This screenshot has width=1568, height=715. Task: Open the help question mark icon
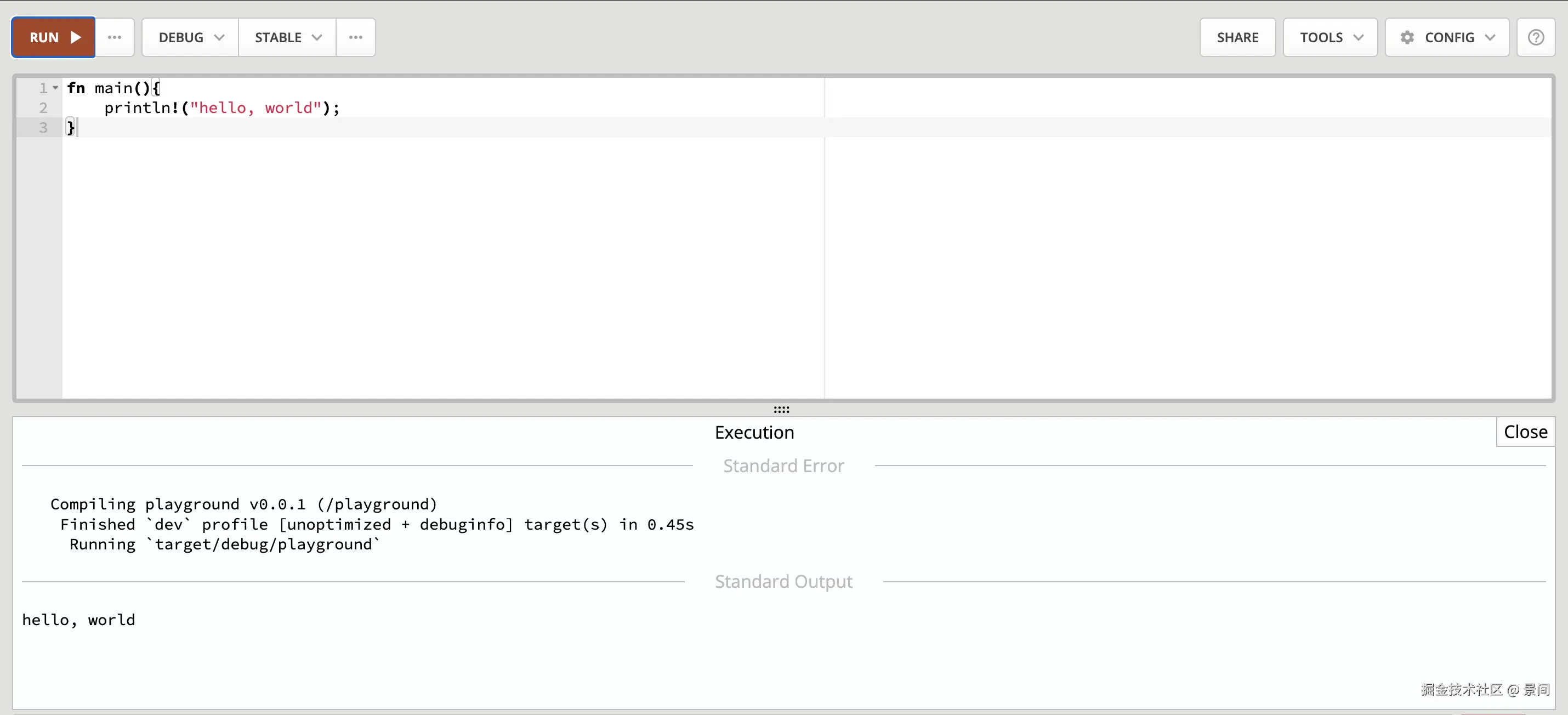click(1535, 37)
